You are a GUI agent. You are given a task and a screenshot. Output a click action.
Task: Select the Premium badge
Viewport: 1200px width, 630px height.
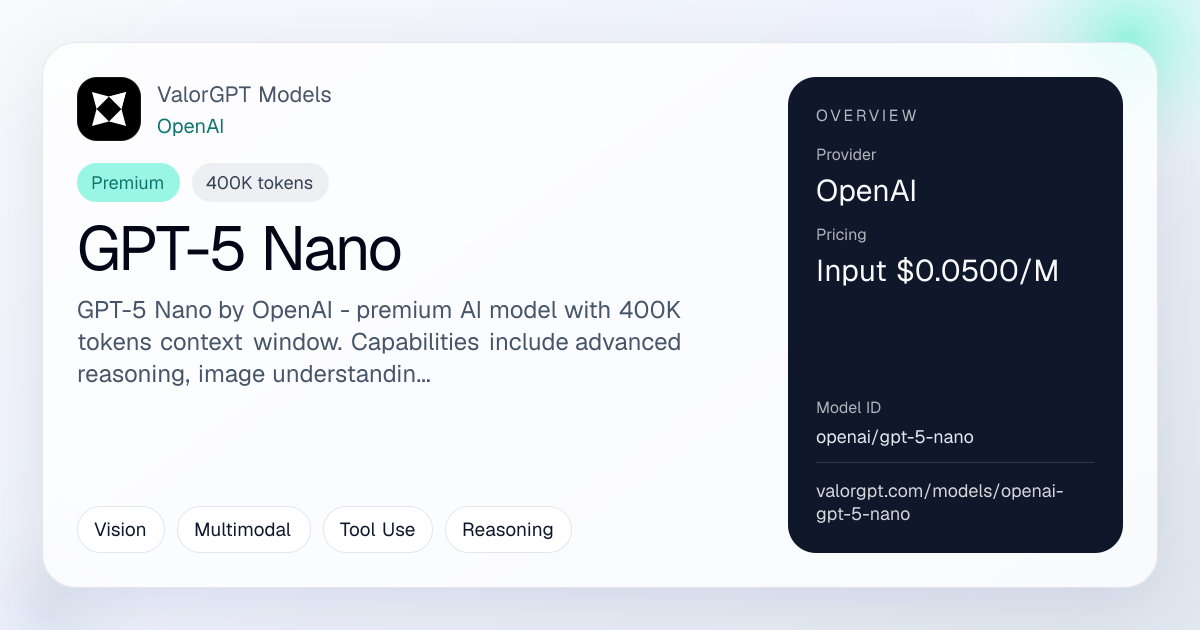pos(128,183)
